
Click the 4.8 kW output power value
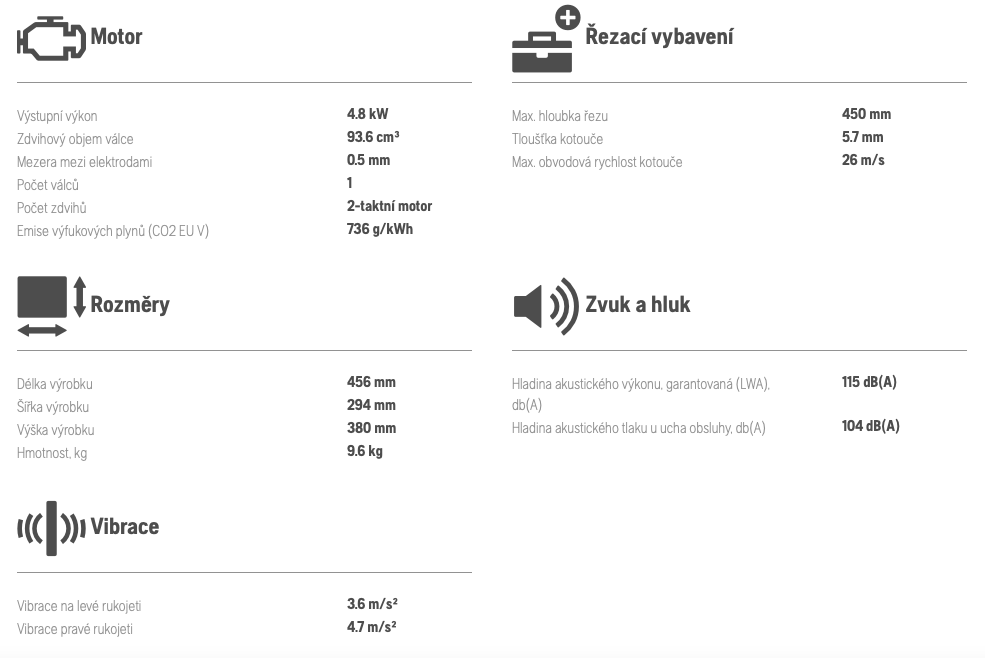(367, 114)
